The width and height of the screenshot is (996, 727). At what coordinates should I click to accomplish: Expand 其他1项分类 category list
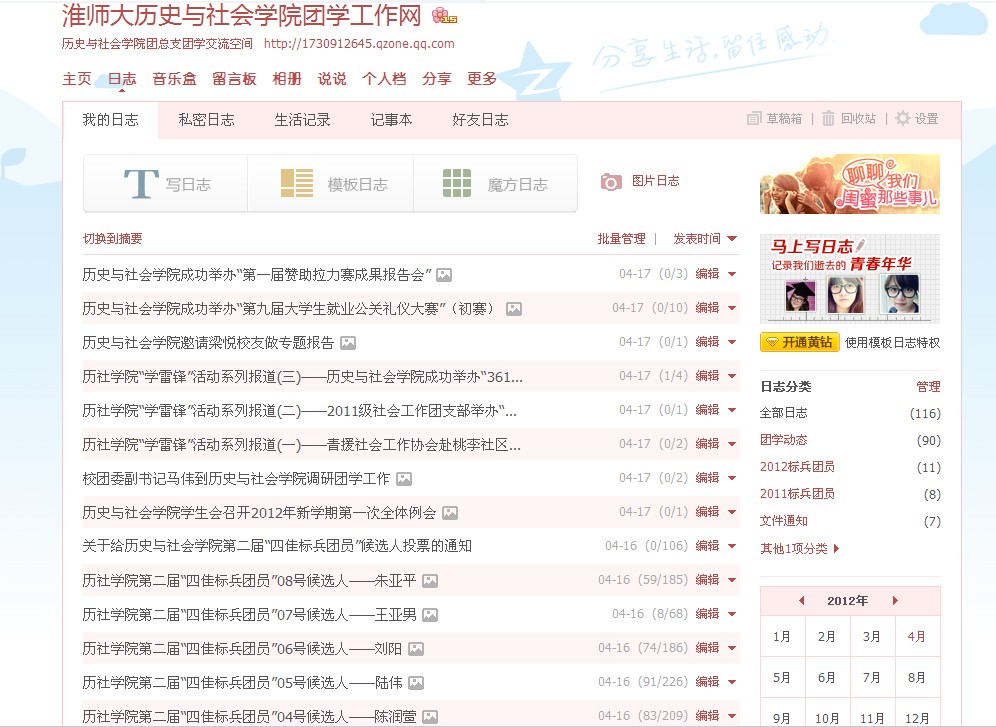[x=800, y=549]
